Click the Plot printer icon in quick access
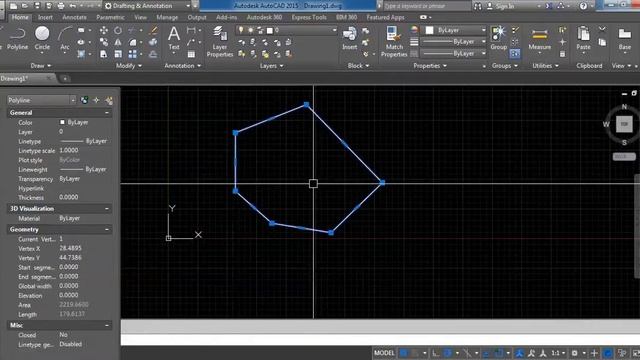The image size is (640, 360). (x=61, y=6)
